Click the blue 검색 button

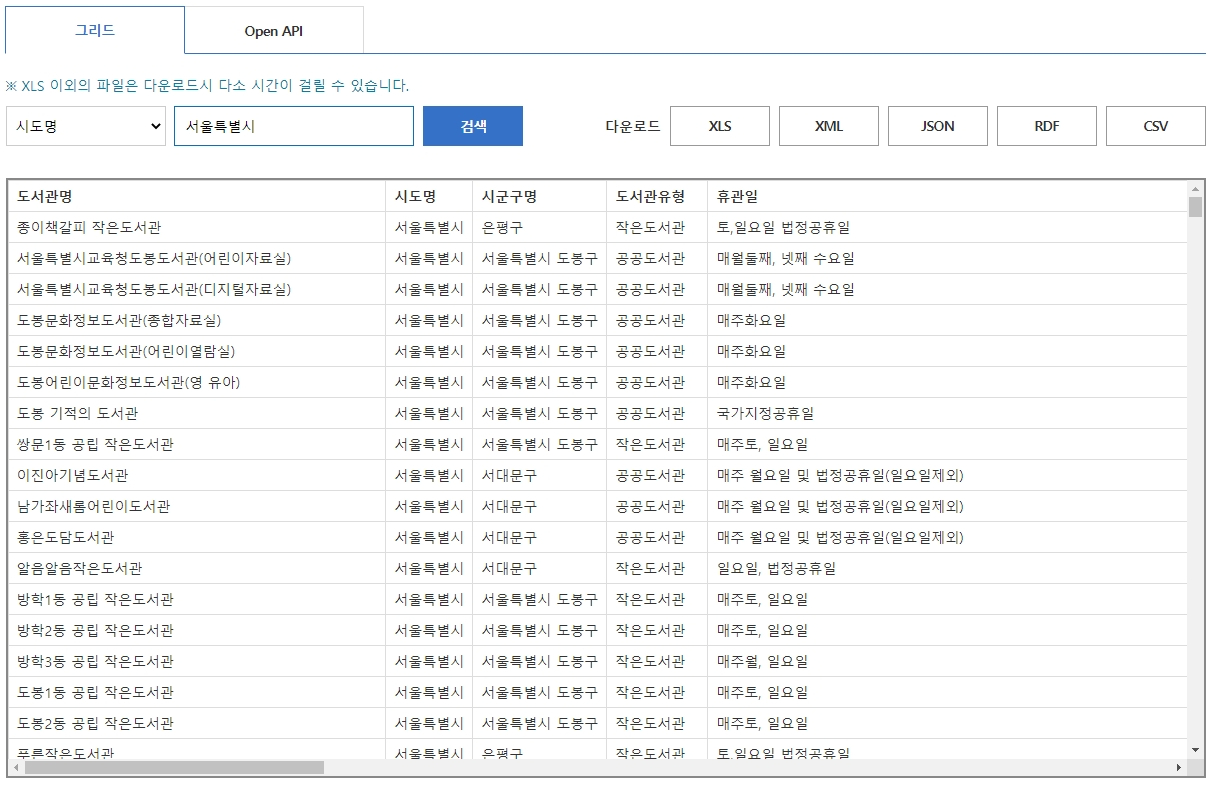[473, 126]
